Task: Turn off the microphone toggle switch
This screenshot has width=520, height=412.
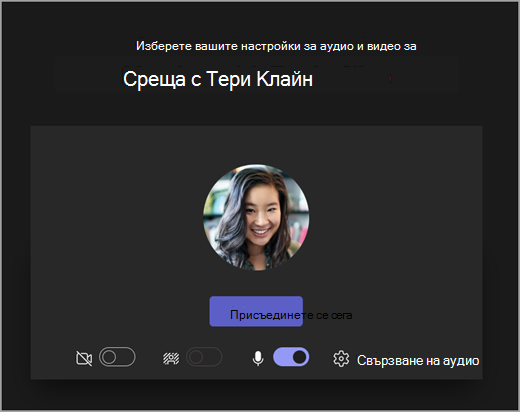Action: pyautogui.click(x=291, y=357)
